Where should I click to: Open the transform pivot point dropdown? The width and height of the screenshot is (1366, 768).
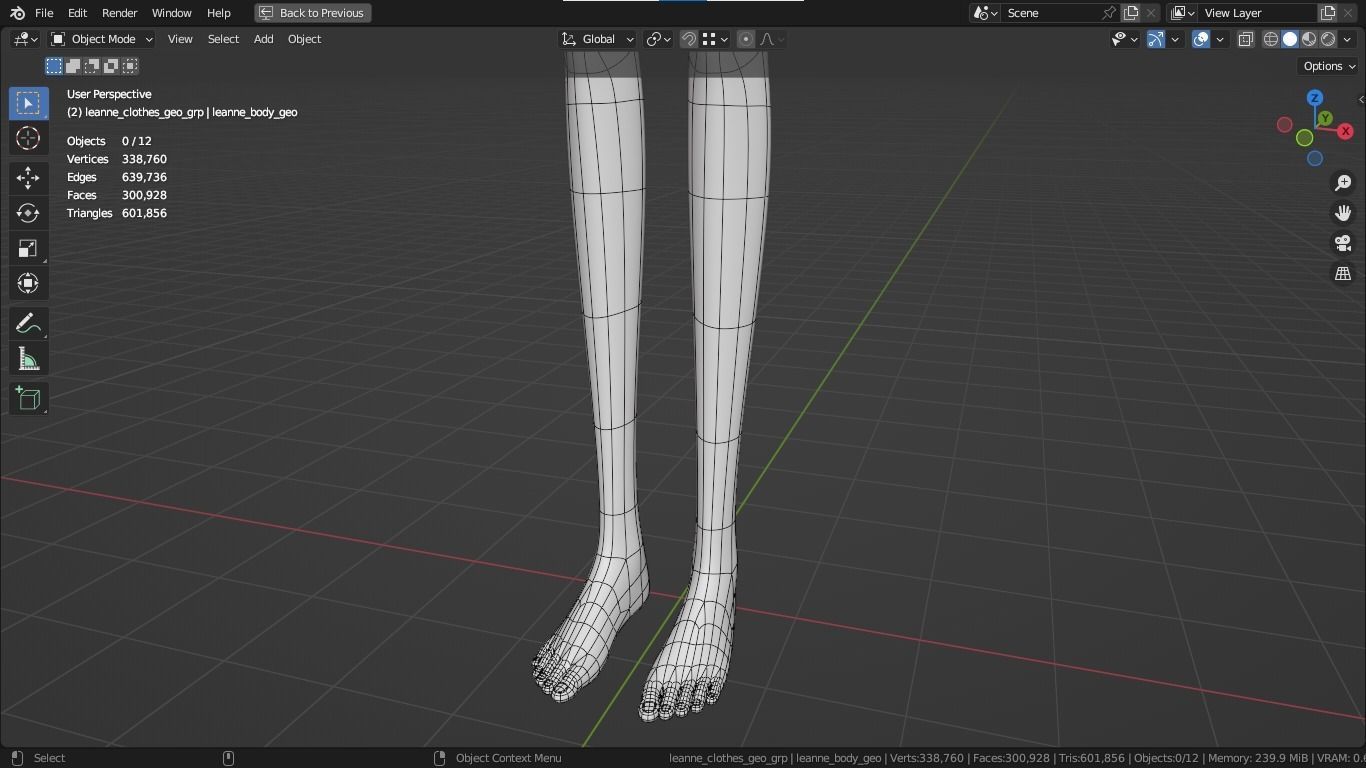[x=657, y=39]
